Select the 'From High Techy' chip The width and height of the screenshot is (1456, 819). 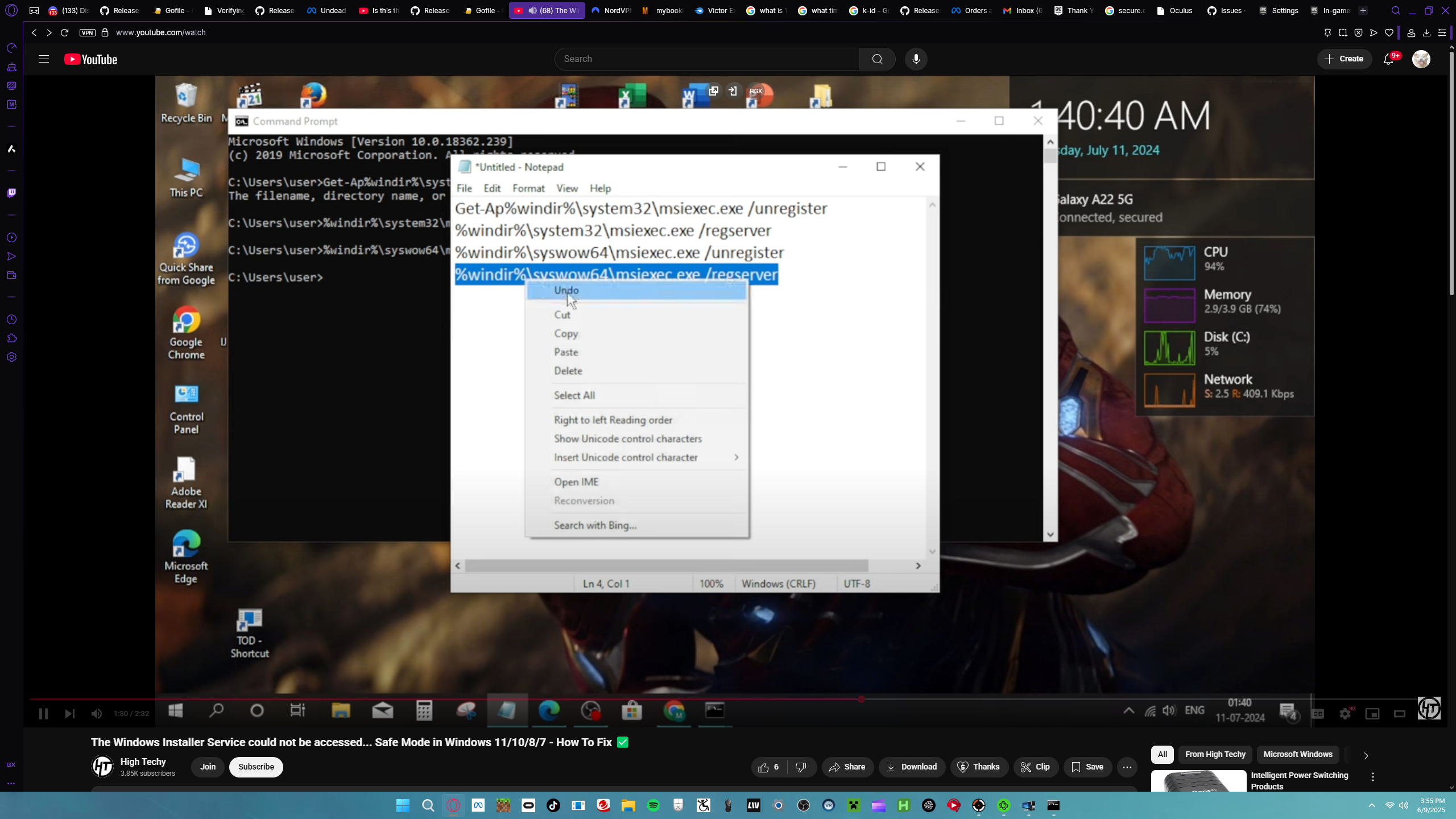[1215, 755]
